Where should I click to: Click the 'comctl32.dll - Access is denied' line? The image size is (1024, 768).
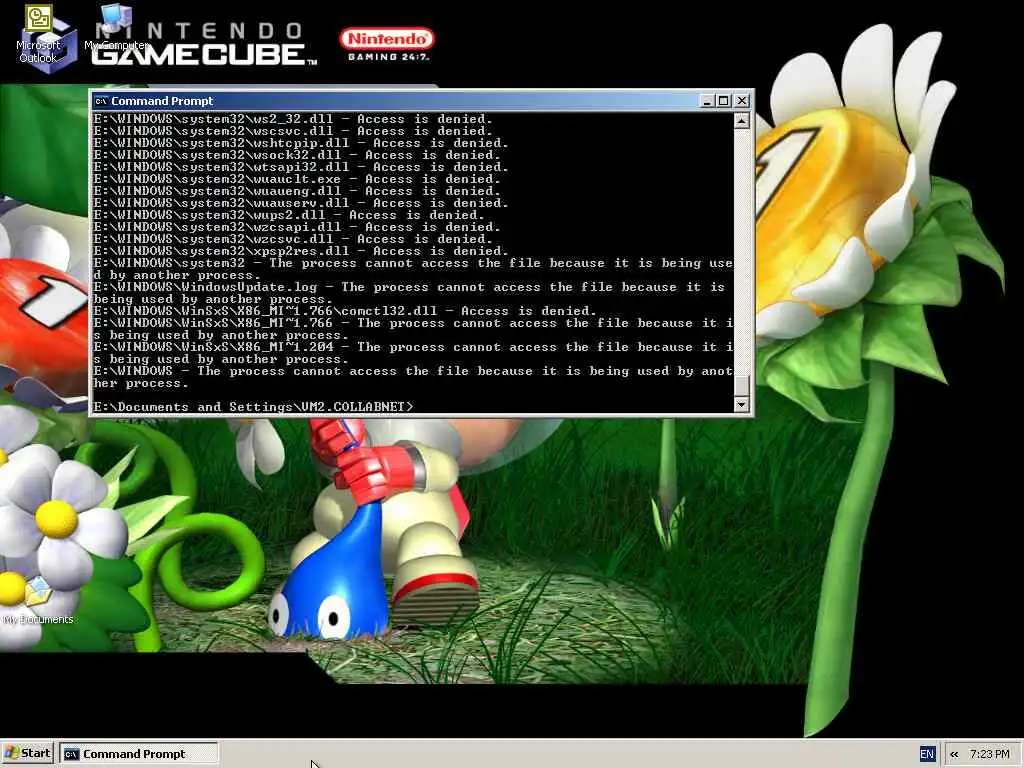[345, 311]
